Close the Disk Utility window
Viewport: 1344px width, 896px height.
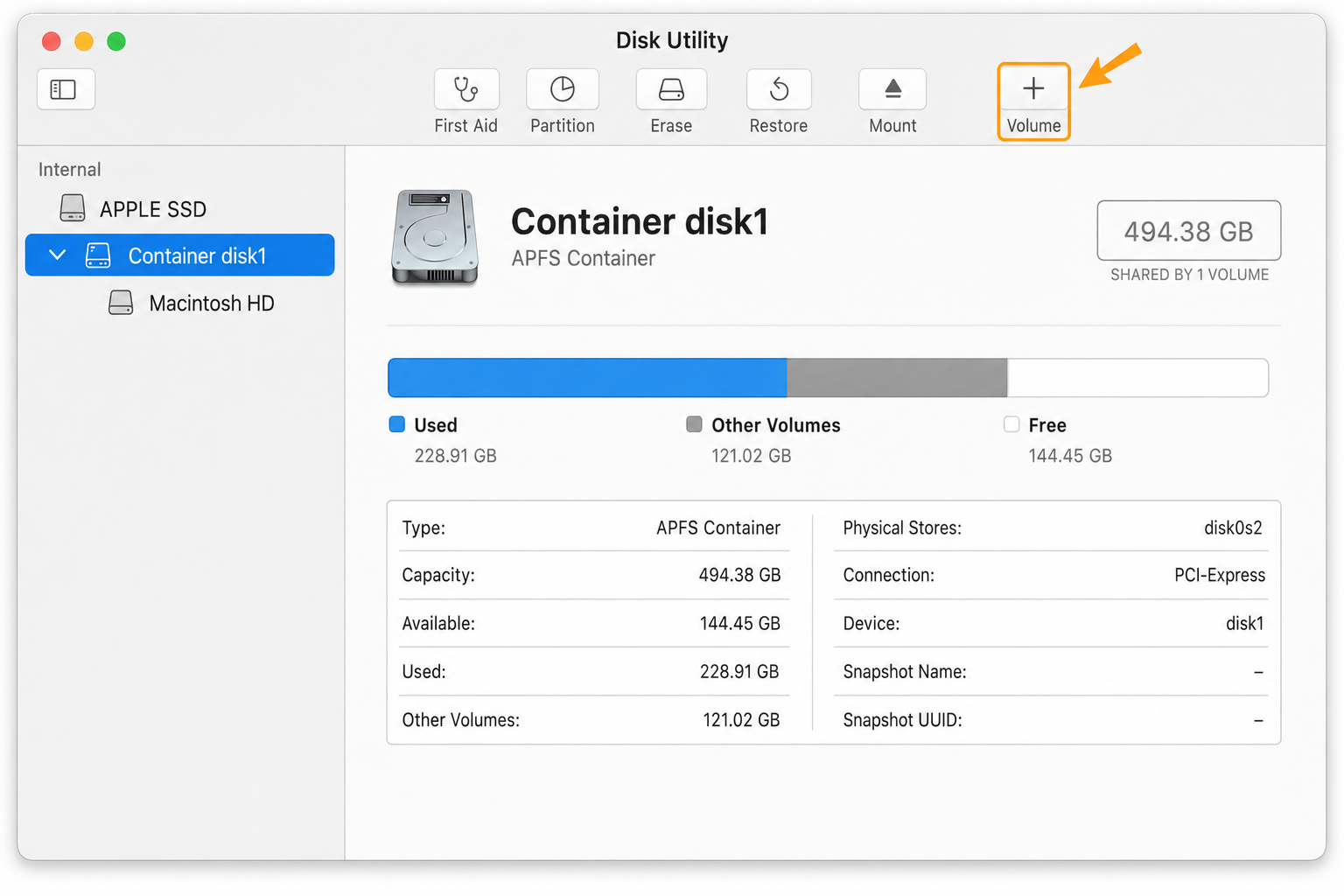point(52,41)
